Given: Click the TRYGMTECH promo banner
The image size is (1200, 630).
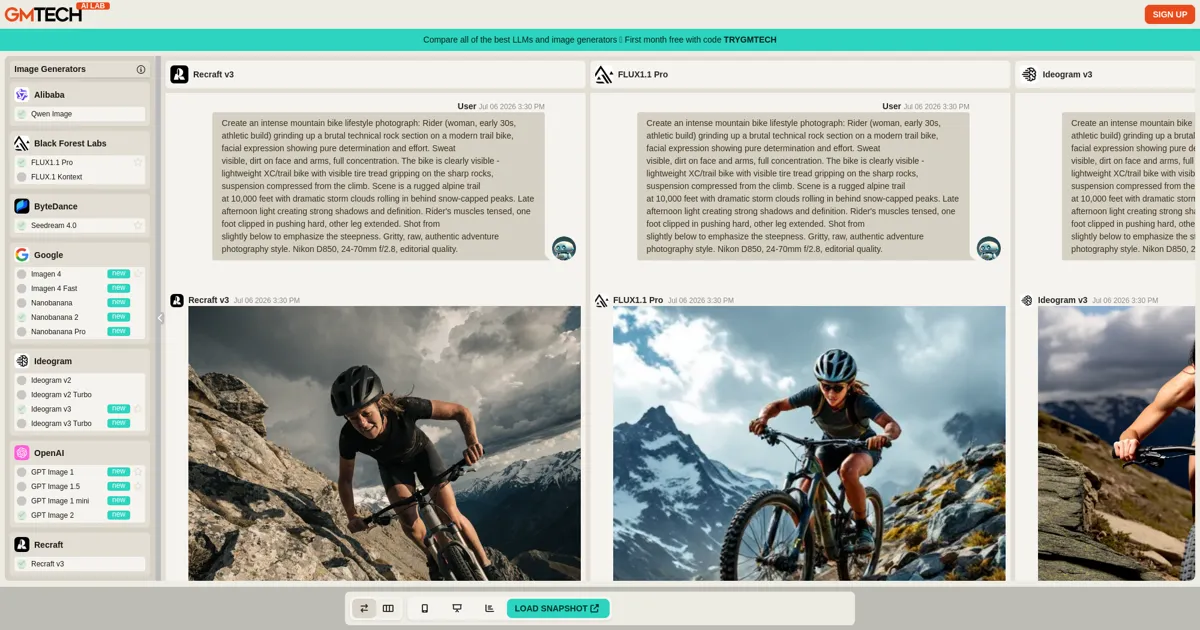Looking at the screenshot, I should pos(600,40).
